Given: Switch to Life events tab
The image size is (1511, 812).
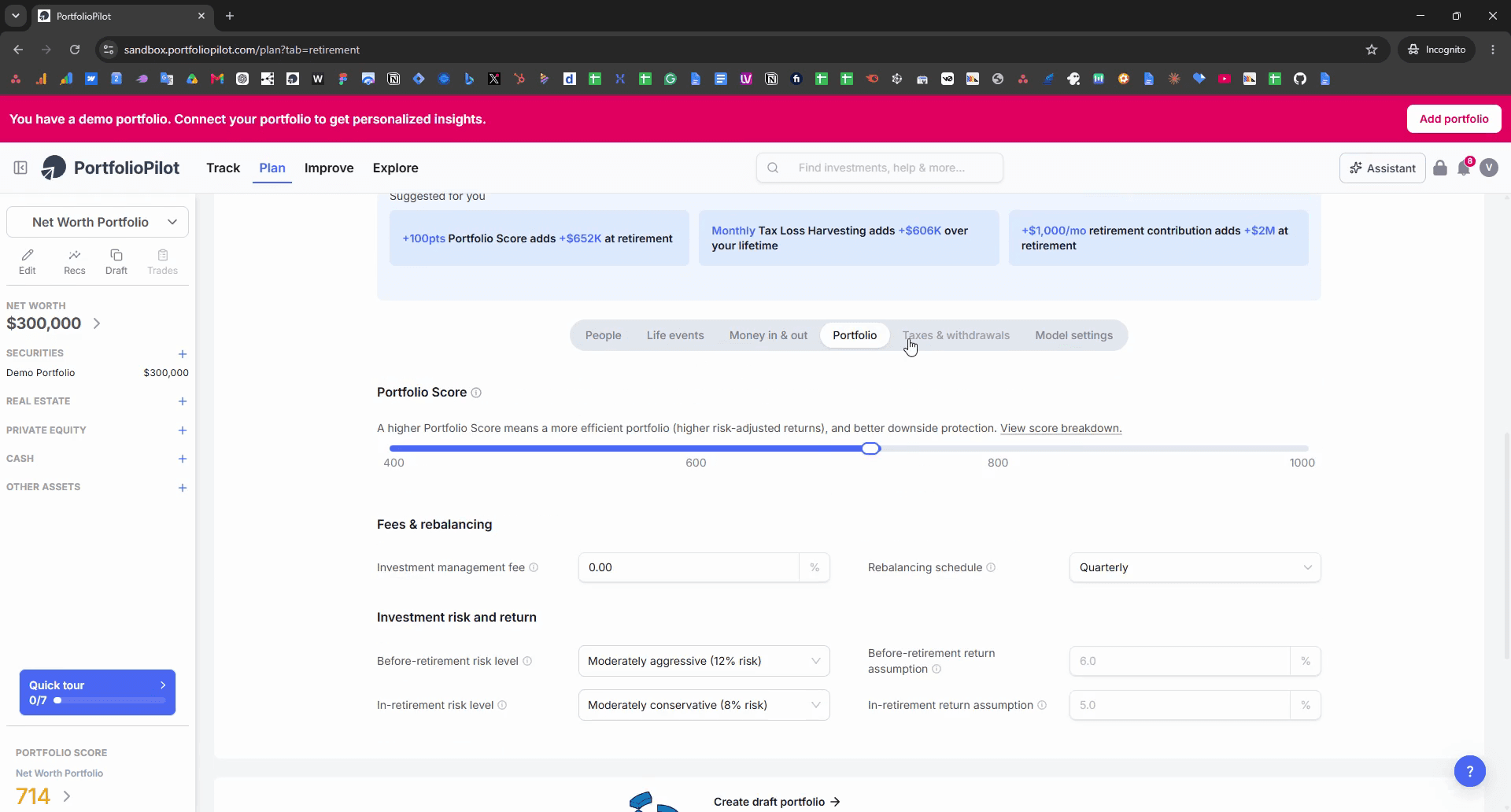Looking at the screenshot, I should (675, 335).
